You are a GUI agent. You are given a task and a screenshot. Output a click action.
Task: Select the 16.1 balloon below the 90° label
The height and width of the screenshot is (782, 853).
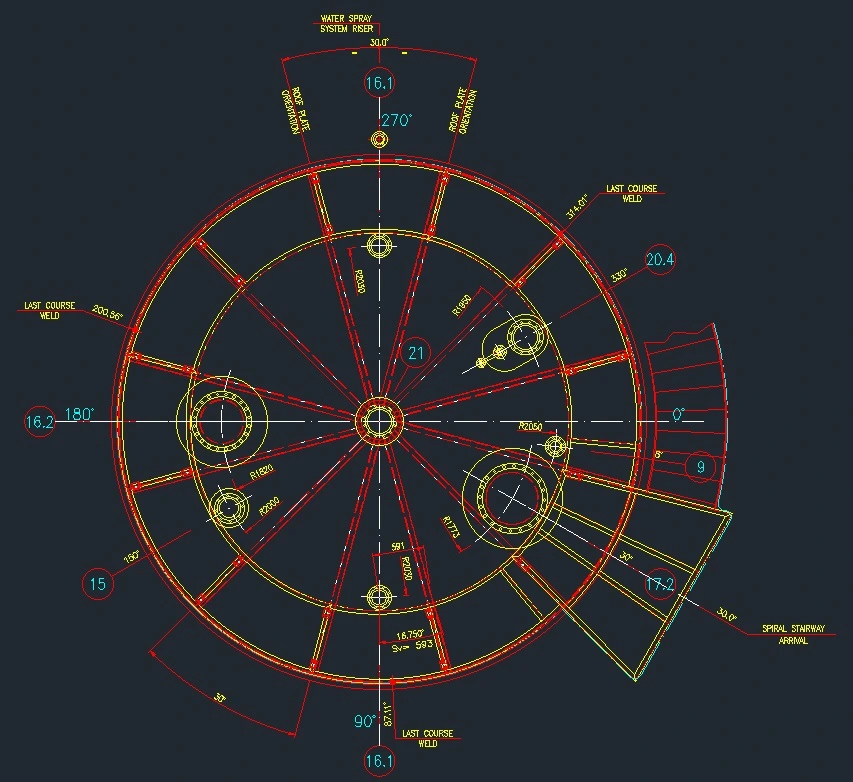click(x=379, y=762)
